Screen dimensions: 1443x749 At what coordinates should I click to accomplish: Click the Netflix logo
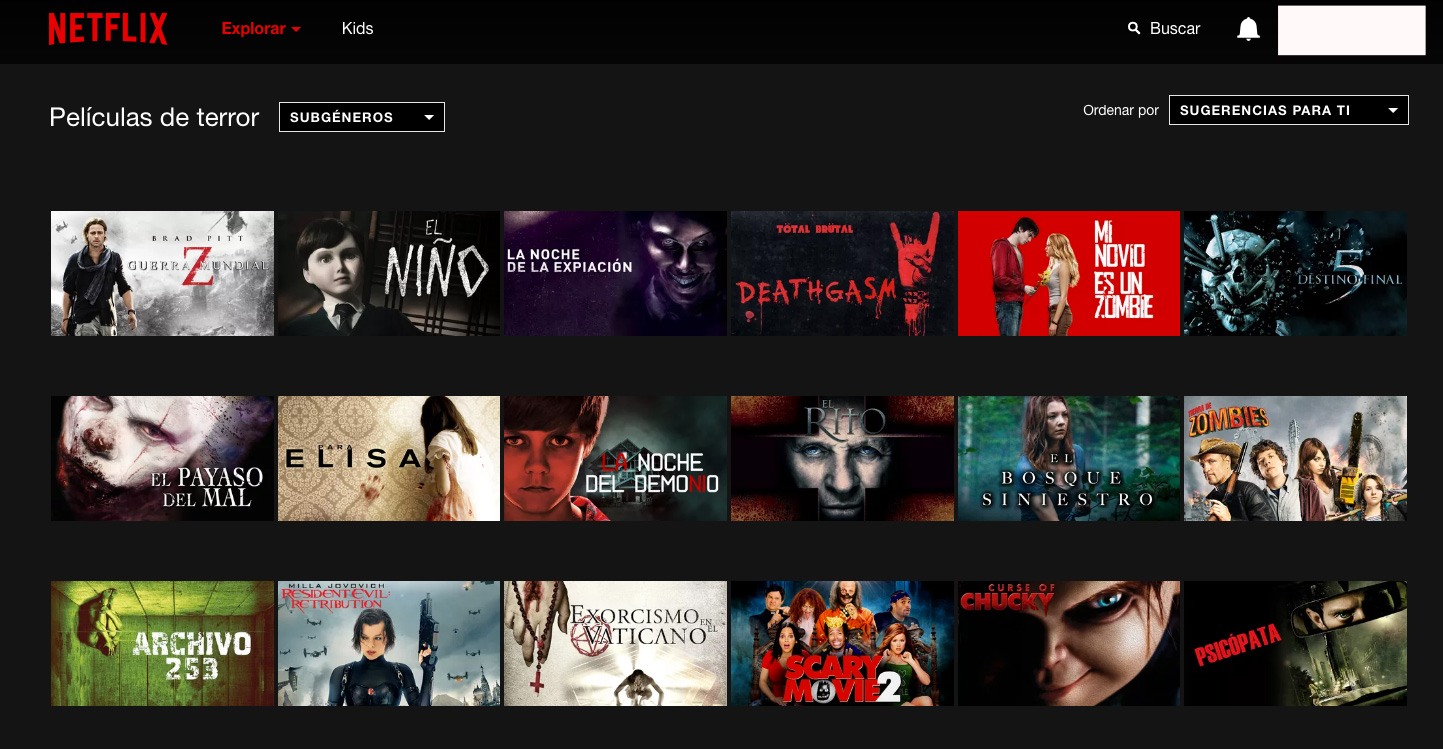[108, 29]
